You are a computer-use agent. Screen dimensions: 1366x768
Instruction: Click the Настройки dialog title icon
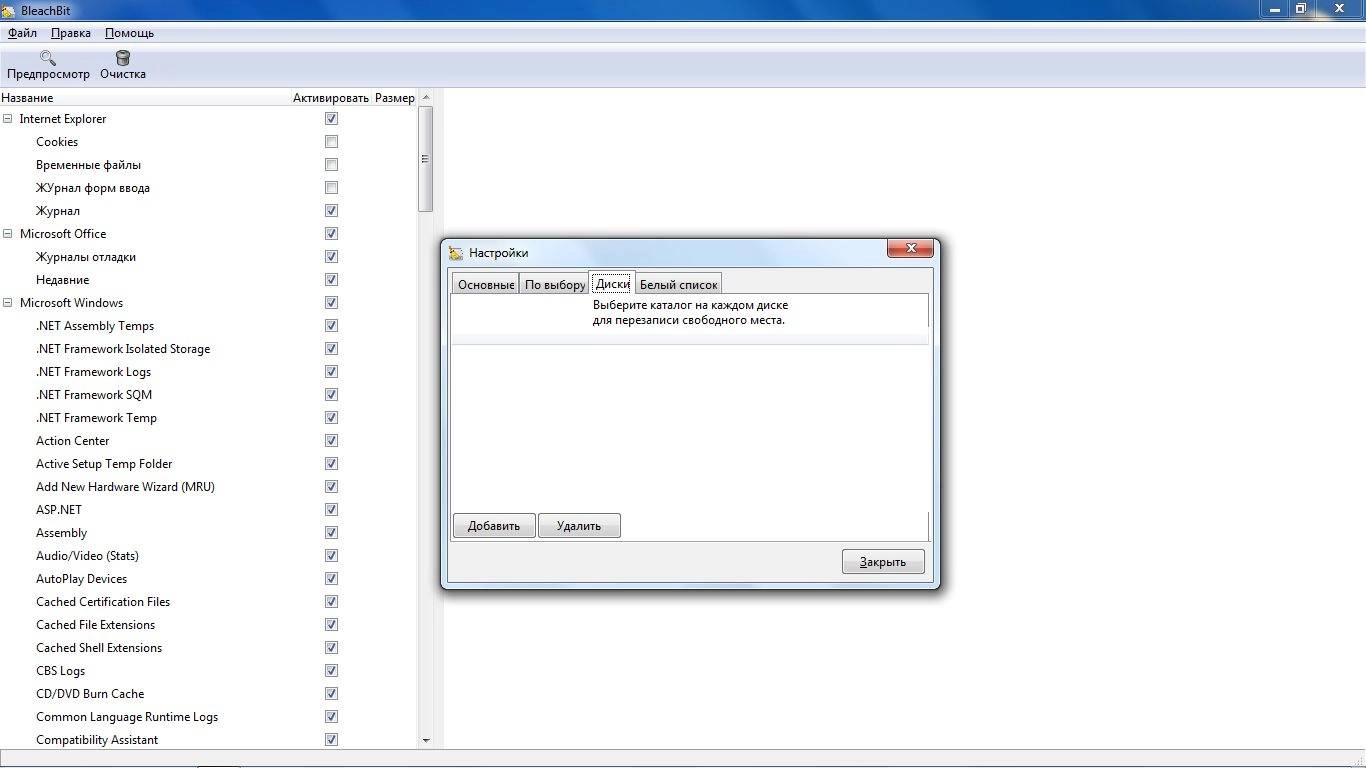click(456, 253)
